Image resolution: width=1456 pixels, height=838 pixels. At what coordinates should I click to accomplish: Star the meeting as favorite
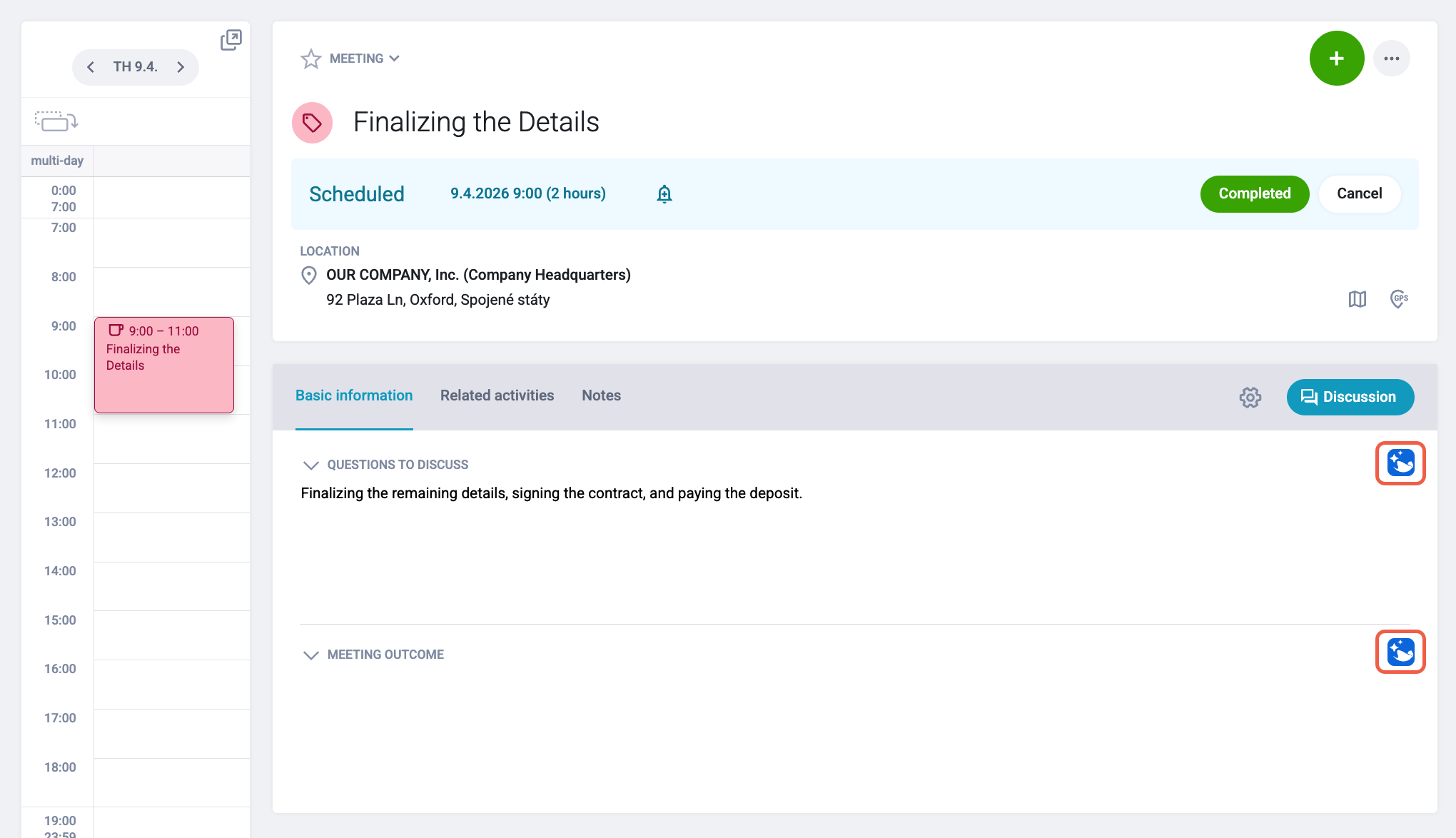[310, 59]
